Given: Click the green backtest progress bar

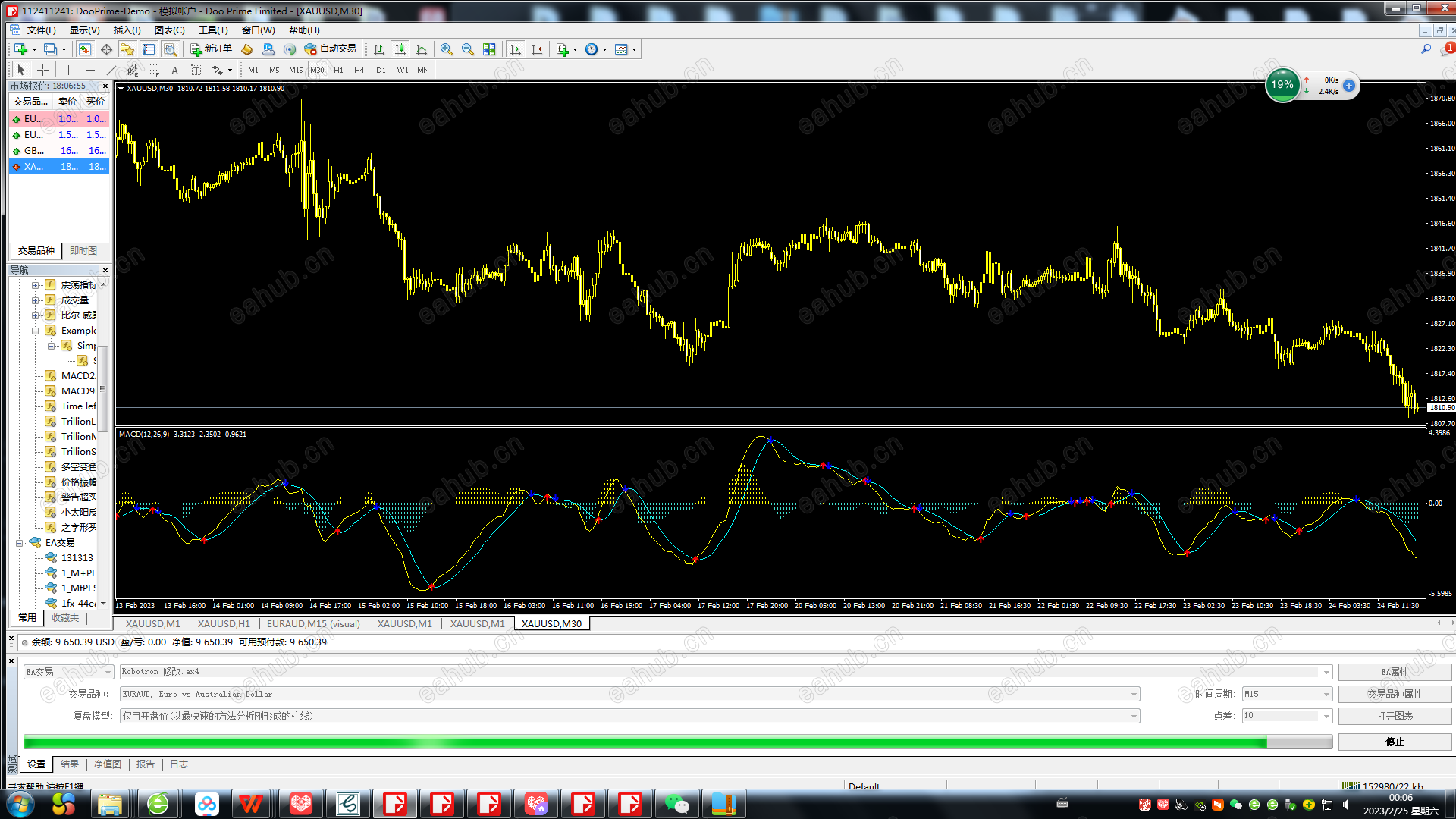Looking at the screenshot, I should click(x=645, y=742).
